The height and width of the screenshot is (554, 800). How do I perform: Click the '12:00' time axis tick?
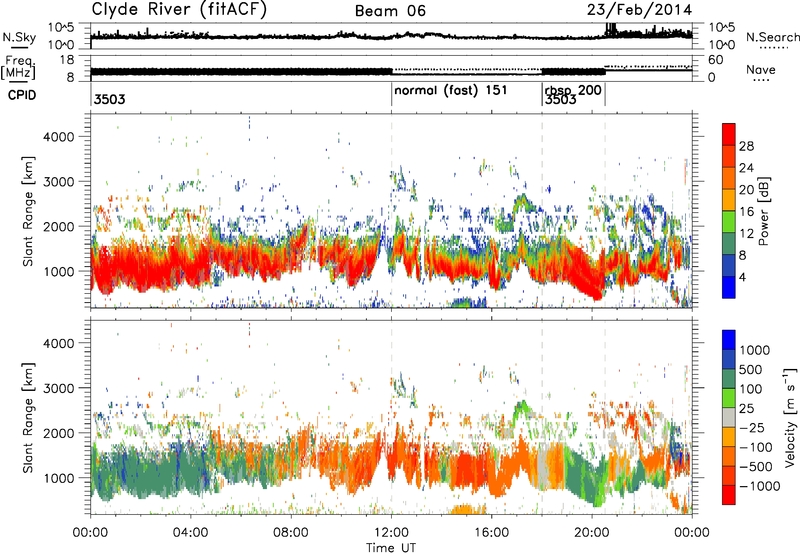tap(391, 533)
